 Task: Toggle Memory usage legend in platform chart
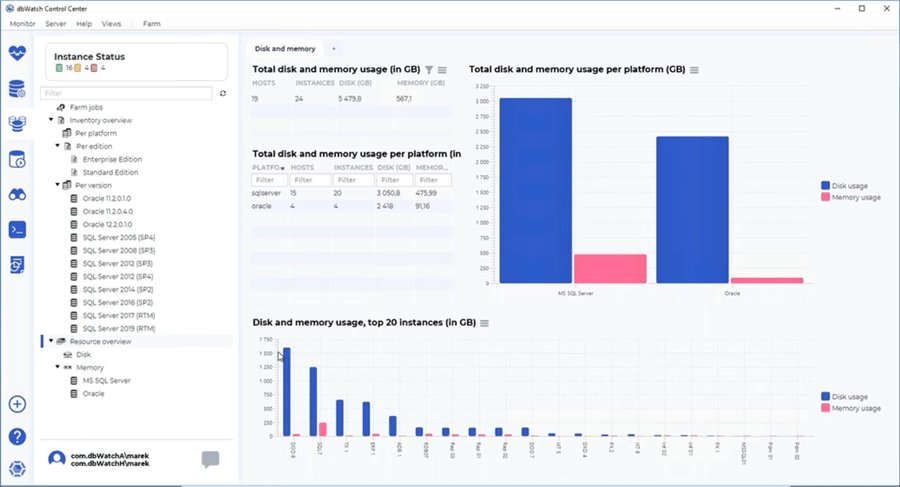coord(851,197)
